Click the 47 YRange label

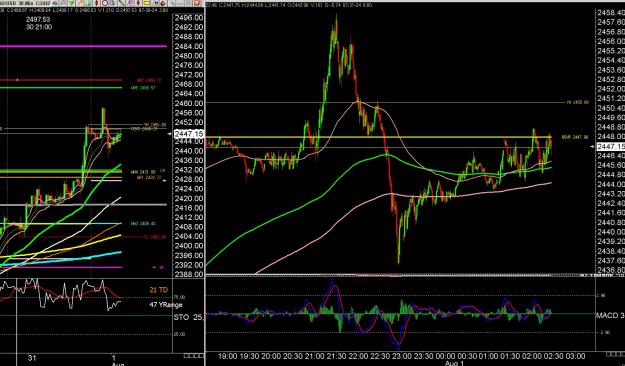(x=166, y=305)
